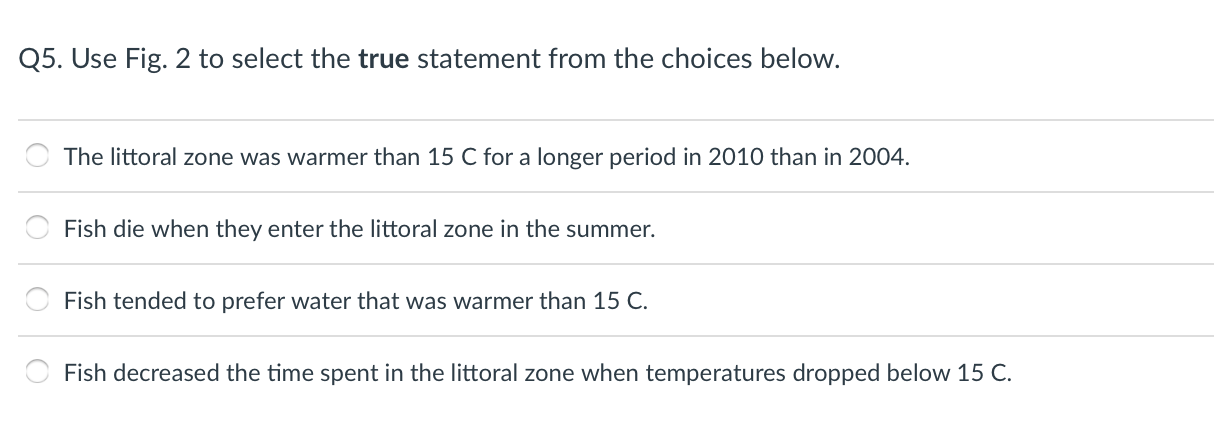1214x430 pixels.
Task: Select the radio button for 'Fish die' option
Action: tap(39, 229)
